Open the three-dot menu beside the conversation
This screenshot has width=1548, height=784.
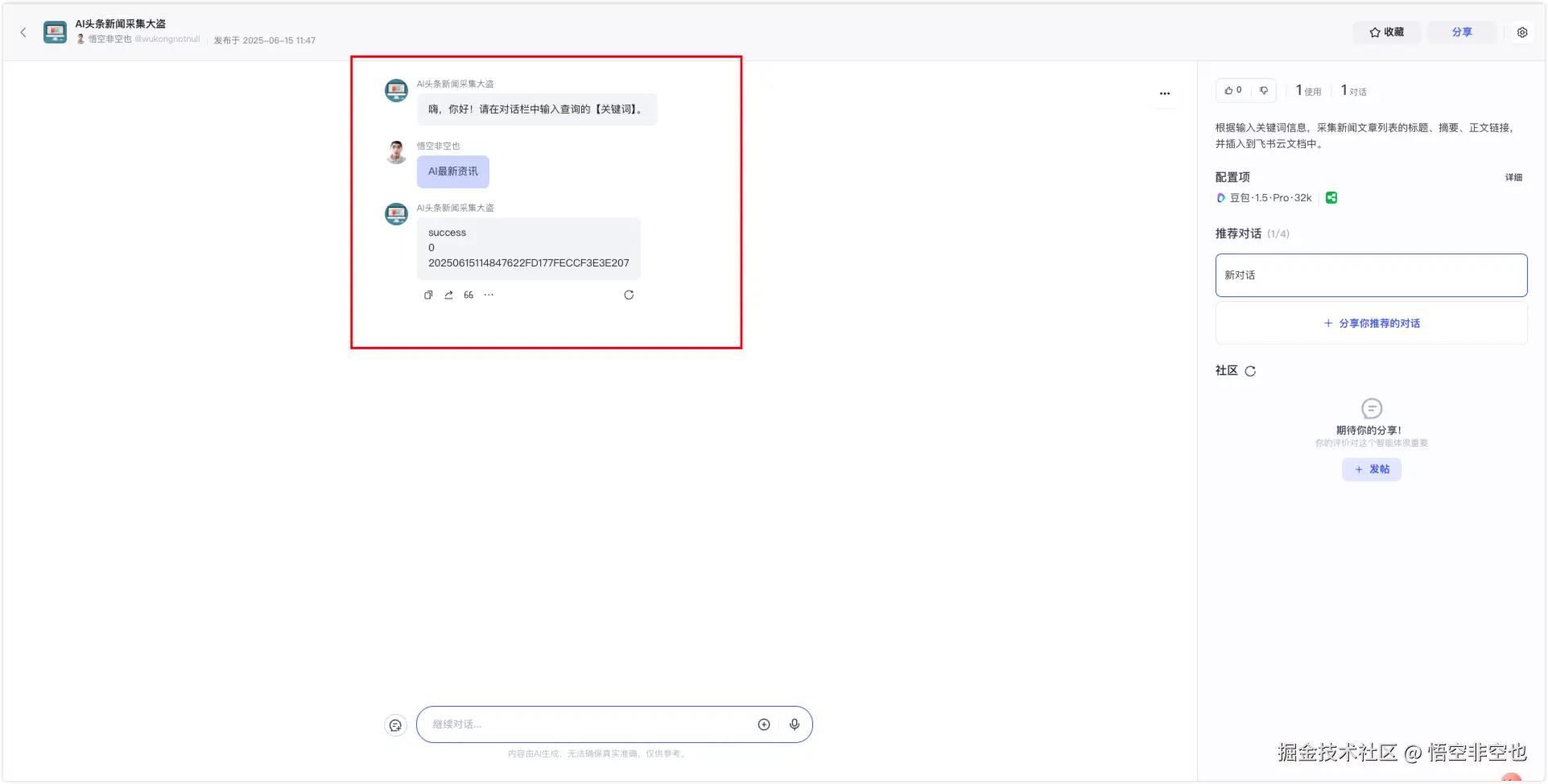tap(1165, 93)
